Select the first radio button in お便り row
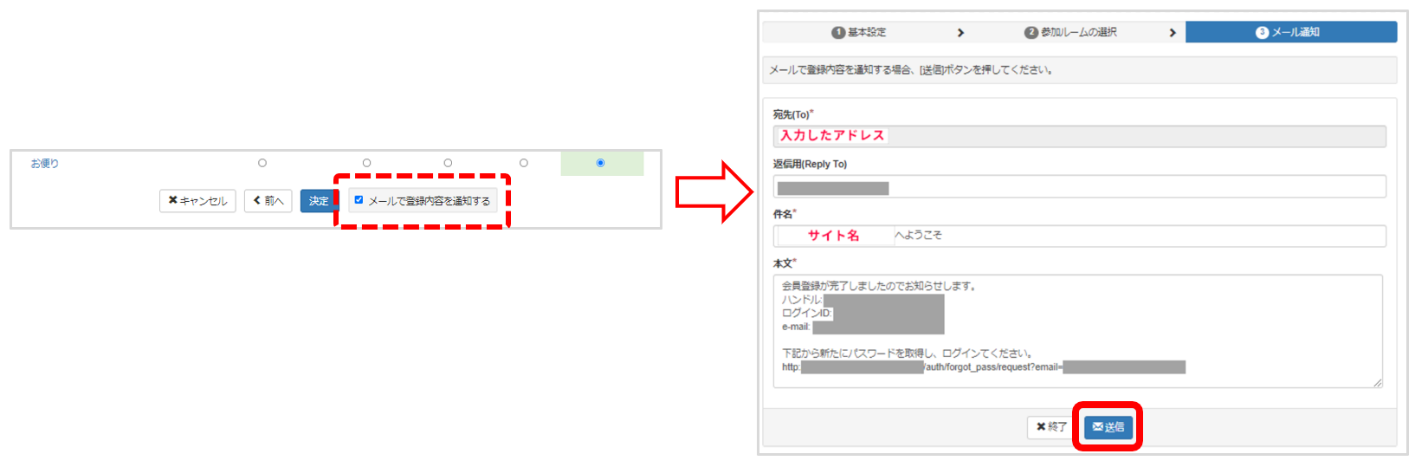1415x467 pixels. point(262,162)
